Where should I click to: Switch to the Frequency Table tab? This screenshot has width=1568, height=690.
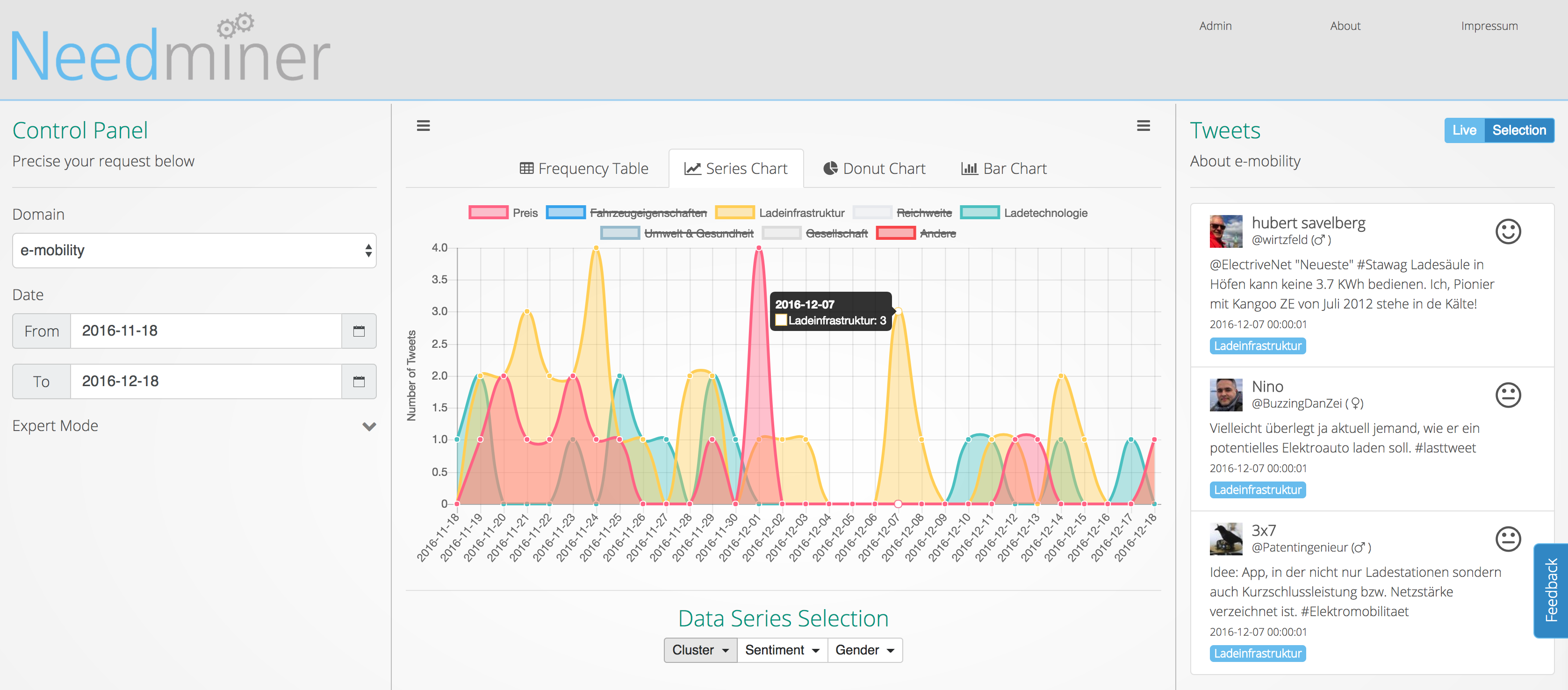click(x=584, y=169)
